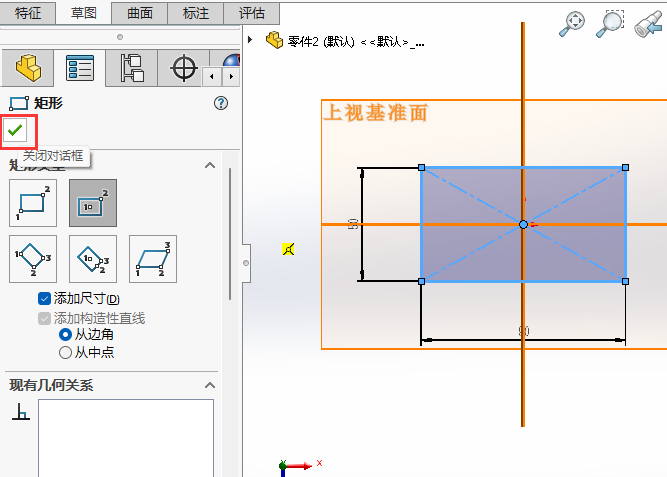Image resolution: width=667 pixels, height=477 pixels.
Task: Select the 从边角 radio option
Action: tap(65, 335)
